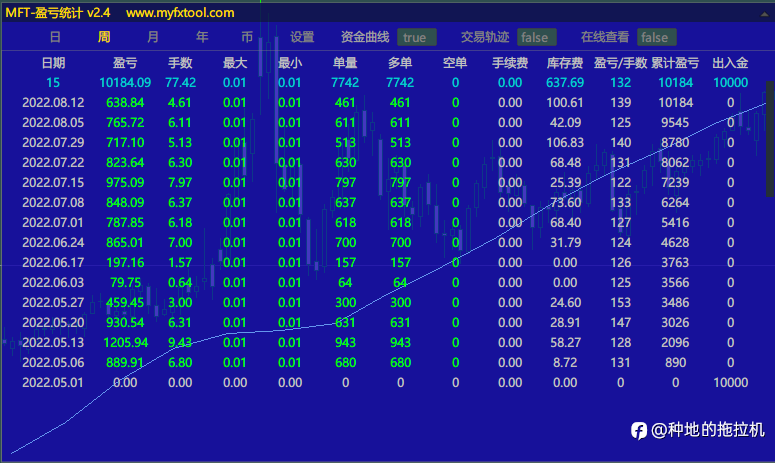
Task: Click cumulative profit 8062
Action: point(675,163)
